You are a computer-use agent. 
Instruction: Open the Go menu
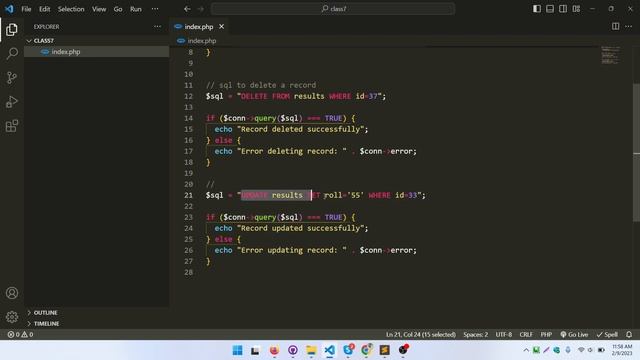click(x=118, y=9)
